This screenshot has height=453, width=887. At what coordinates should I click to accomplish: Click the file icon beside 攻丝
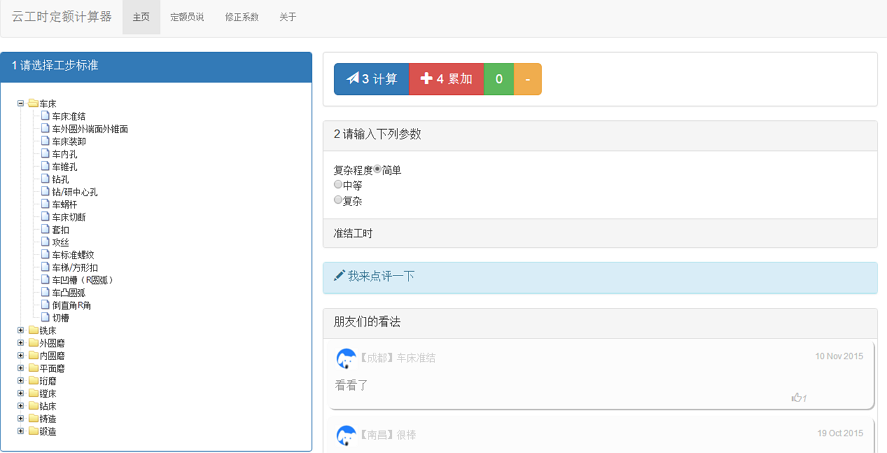pos(45,242)
